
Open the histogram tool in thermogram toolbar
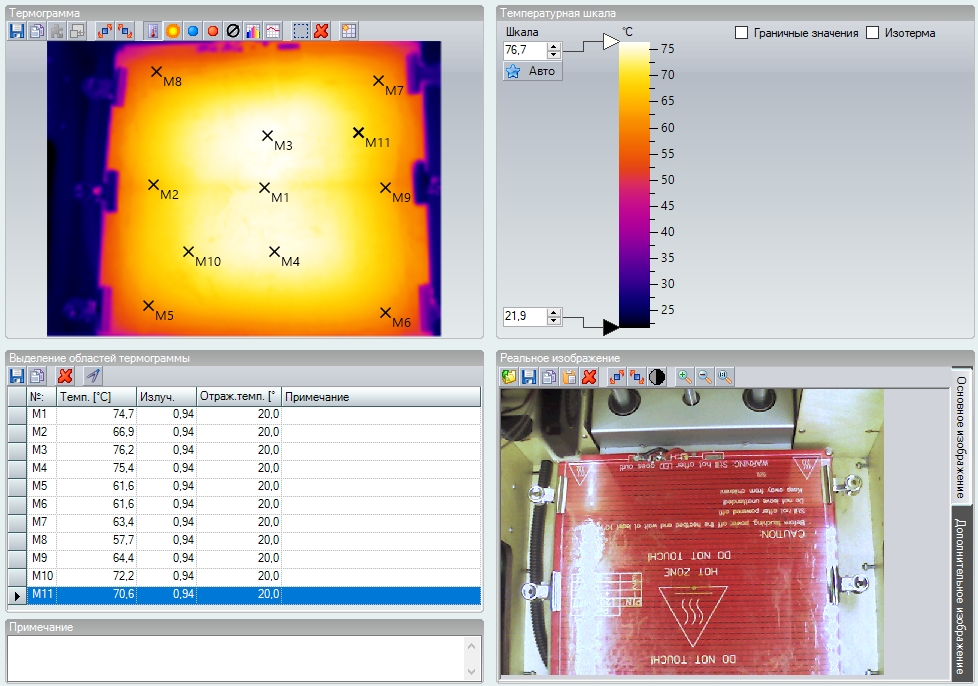coord(252,31)
